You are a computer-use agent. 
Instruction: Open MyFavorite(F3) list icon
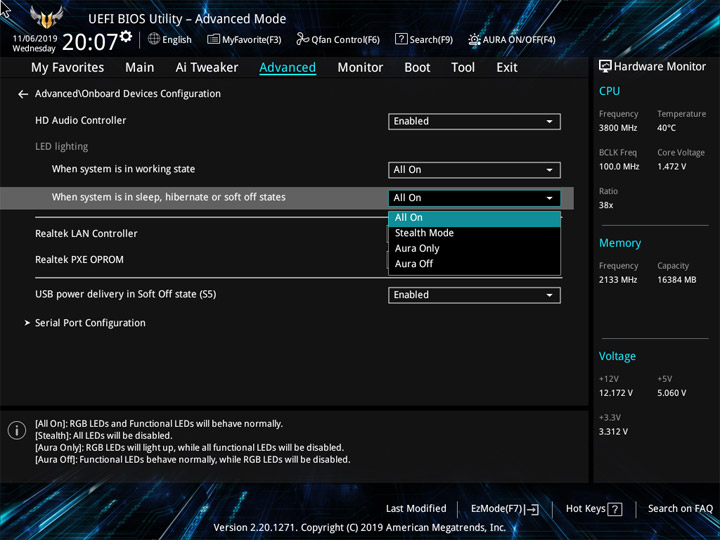213,39
